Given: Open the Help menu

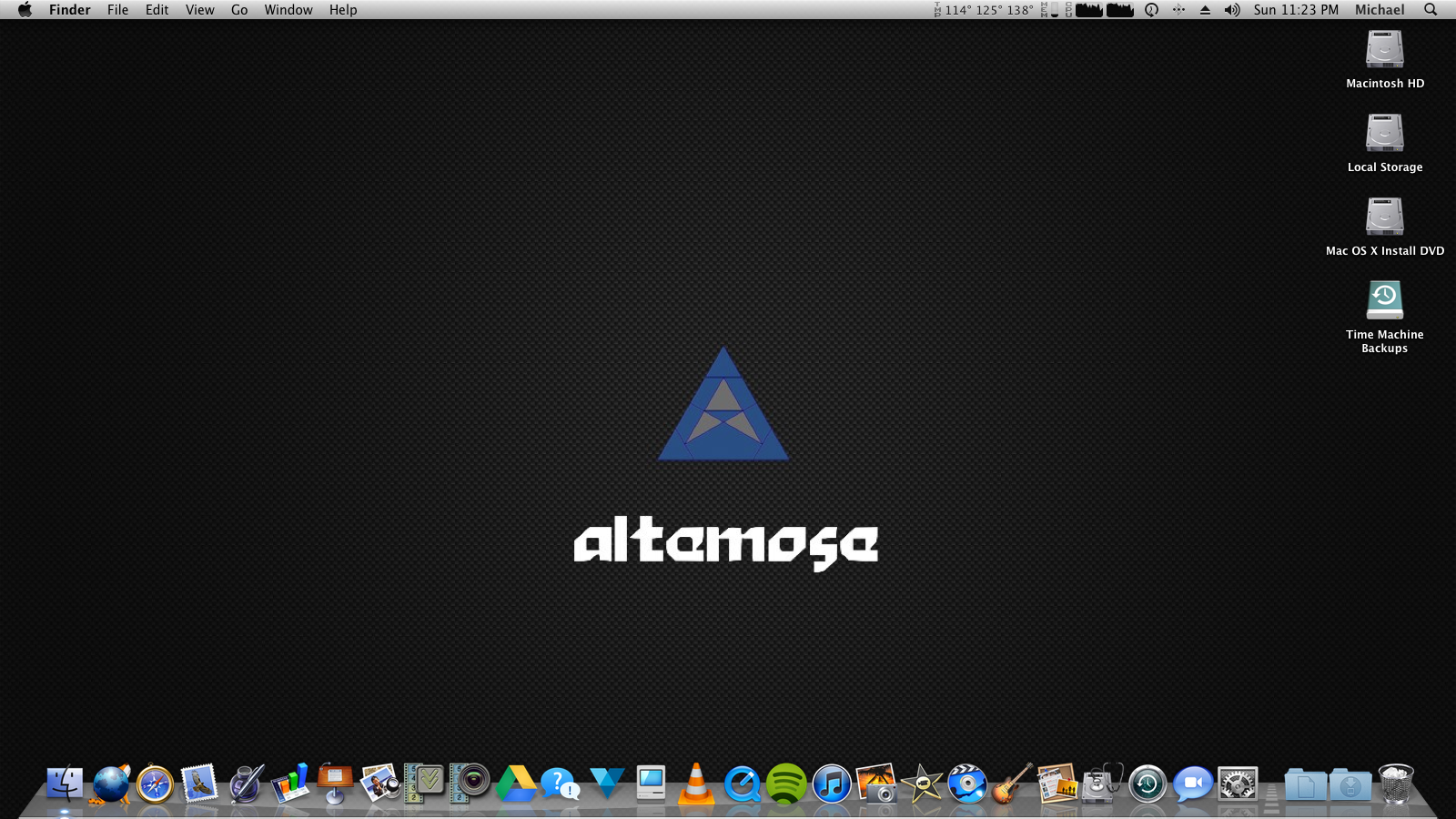Looking at the screenshot, I should point(343,10).
